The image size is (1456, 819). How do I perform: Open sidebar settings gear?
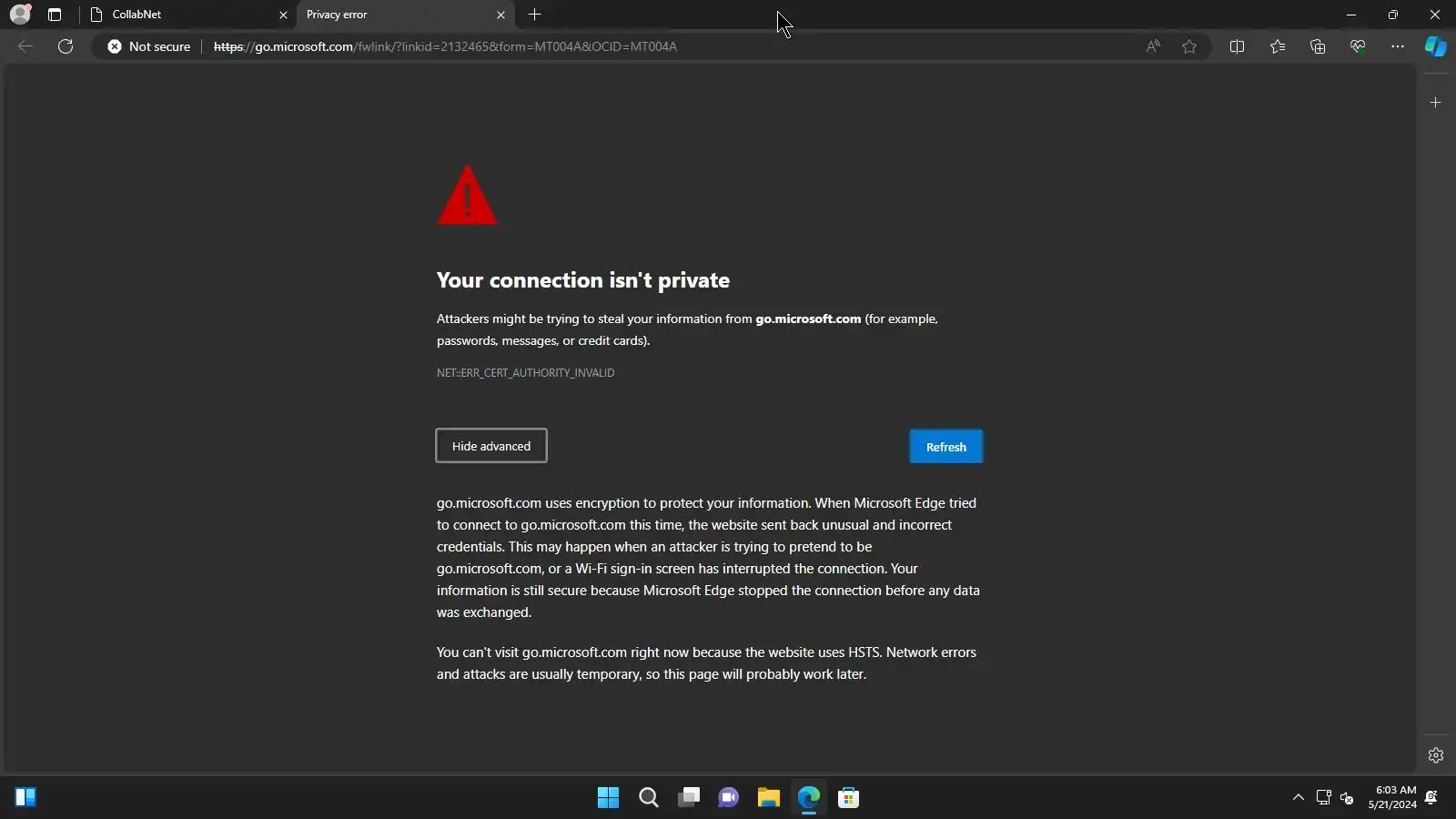pos(1436,755)
